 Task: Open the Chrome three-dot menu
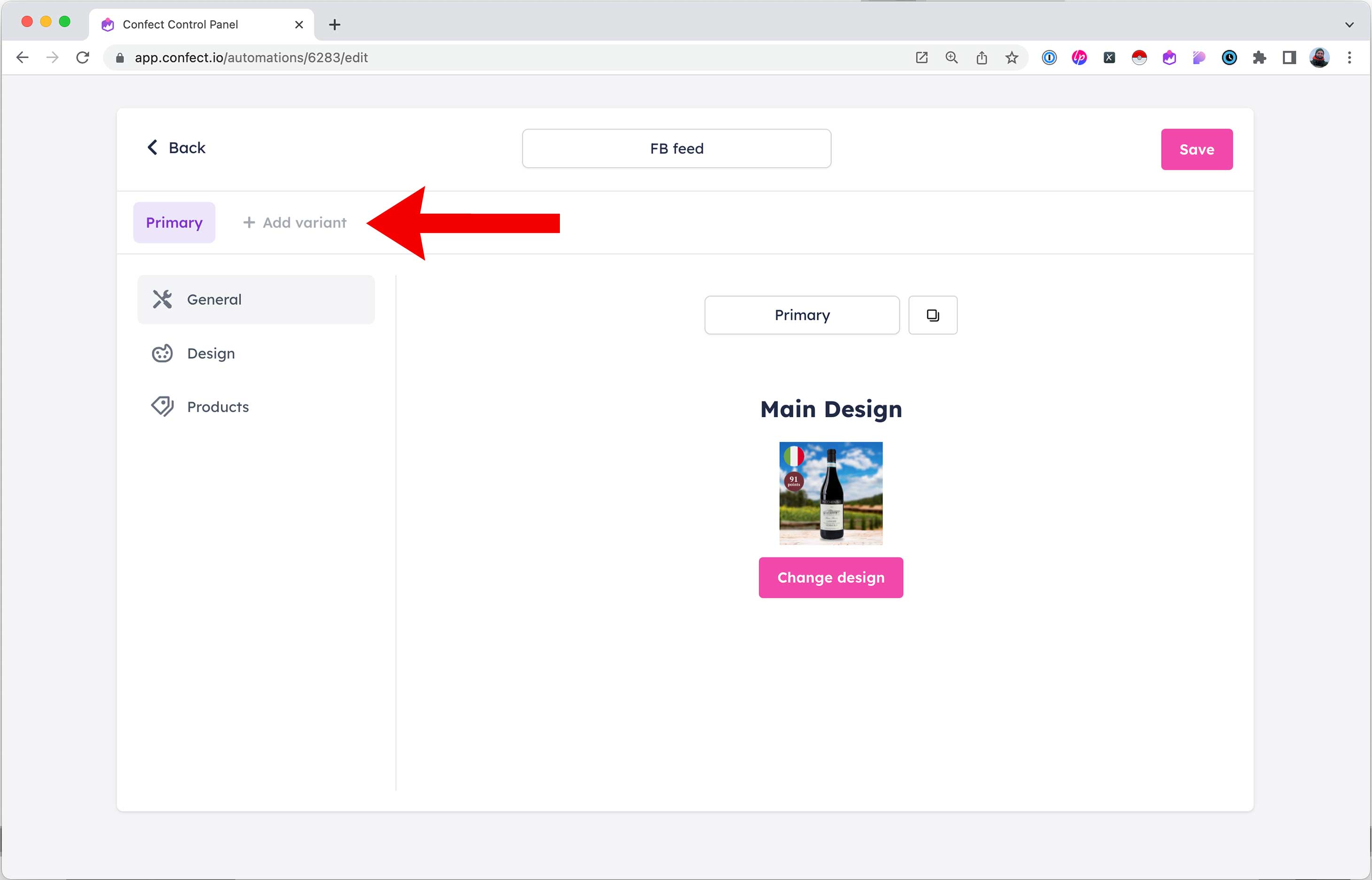tap(1350, 57)
